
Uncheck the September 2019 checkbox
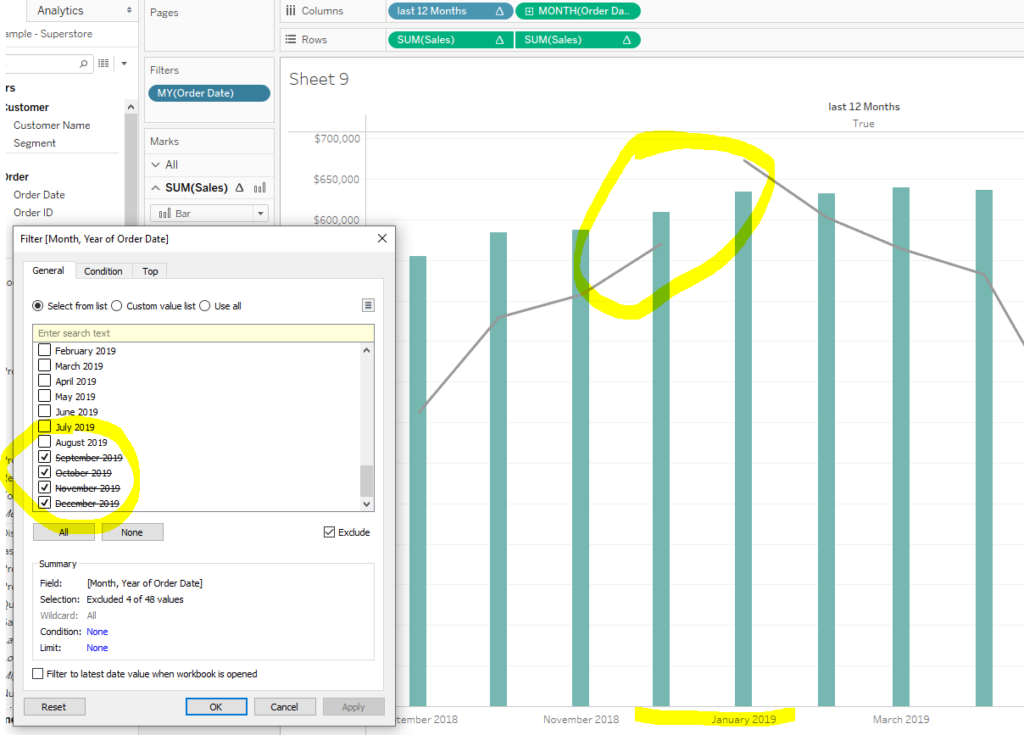pos(44,457)
